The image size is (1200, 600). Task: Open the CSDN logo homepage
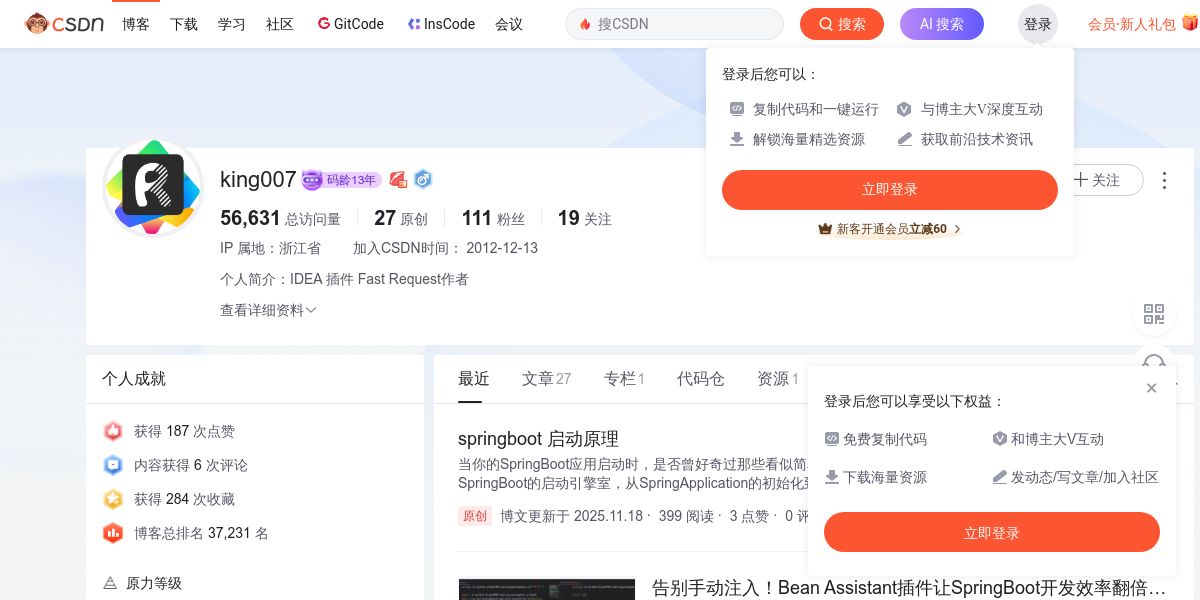pos(64,23)
